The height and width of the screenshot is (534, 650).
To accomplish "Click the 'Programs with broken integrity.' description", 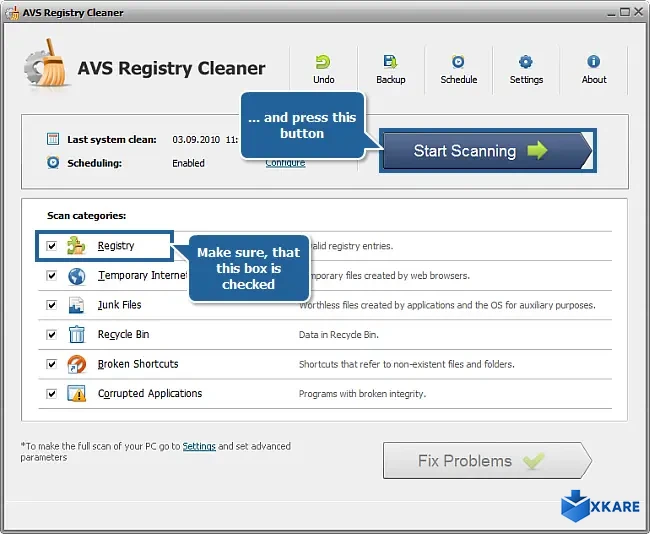I will (x=362, y=394).
